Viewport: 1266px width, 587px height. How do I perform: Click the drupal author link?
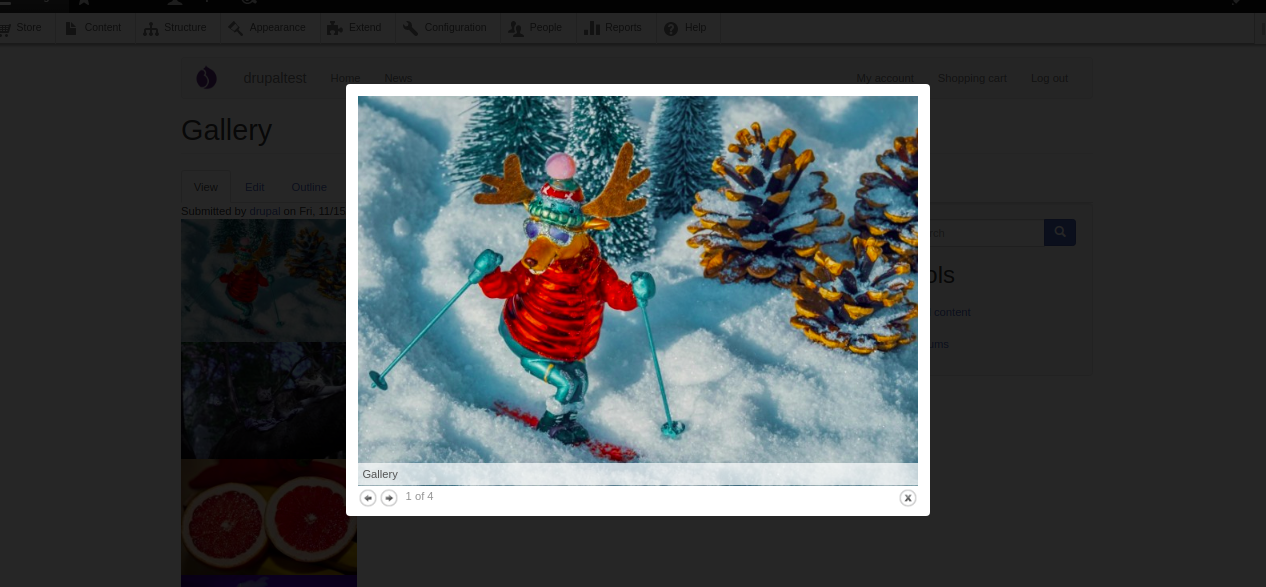point(265,211)
